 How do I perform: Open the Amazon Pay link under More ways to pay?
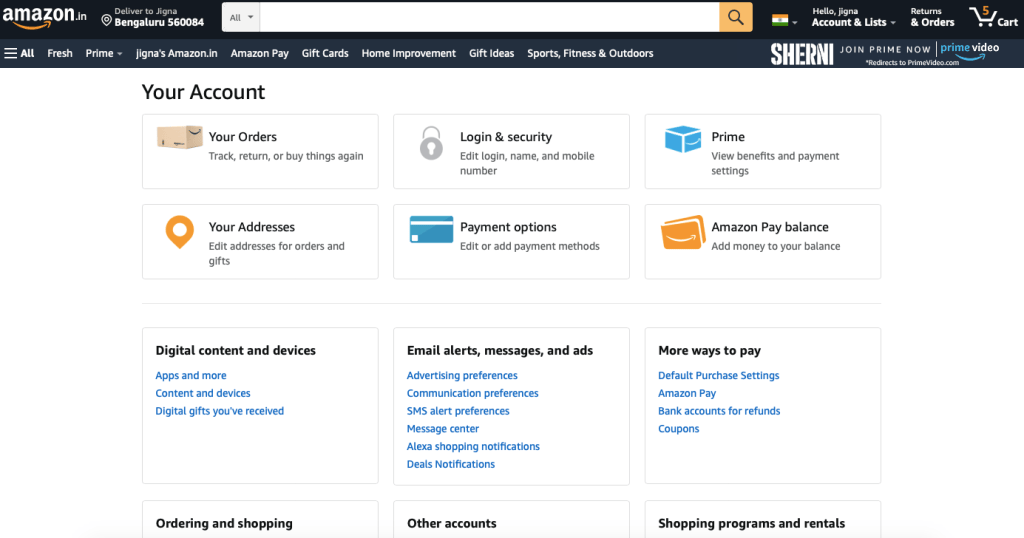(x=687, y=393)
